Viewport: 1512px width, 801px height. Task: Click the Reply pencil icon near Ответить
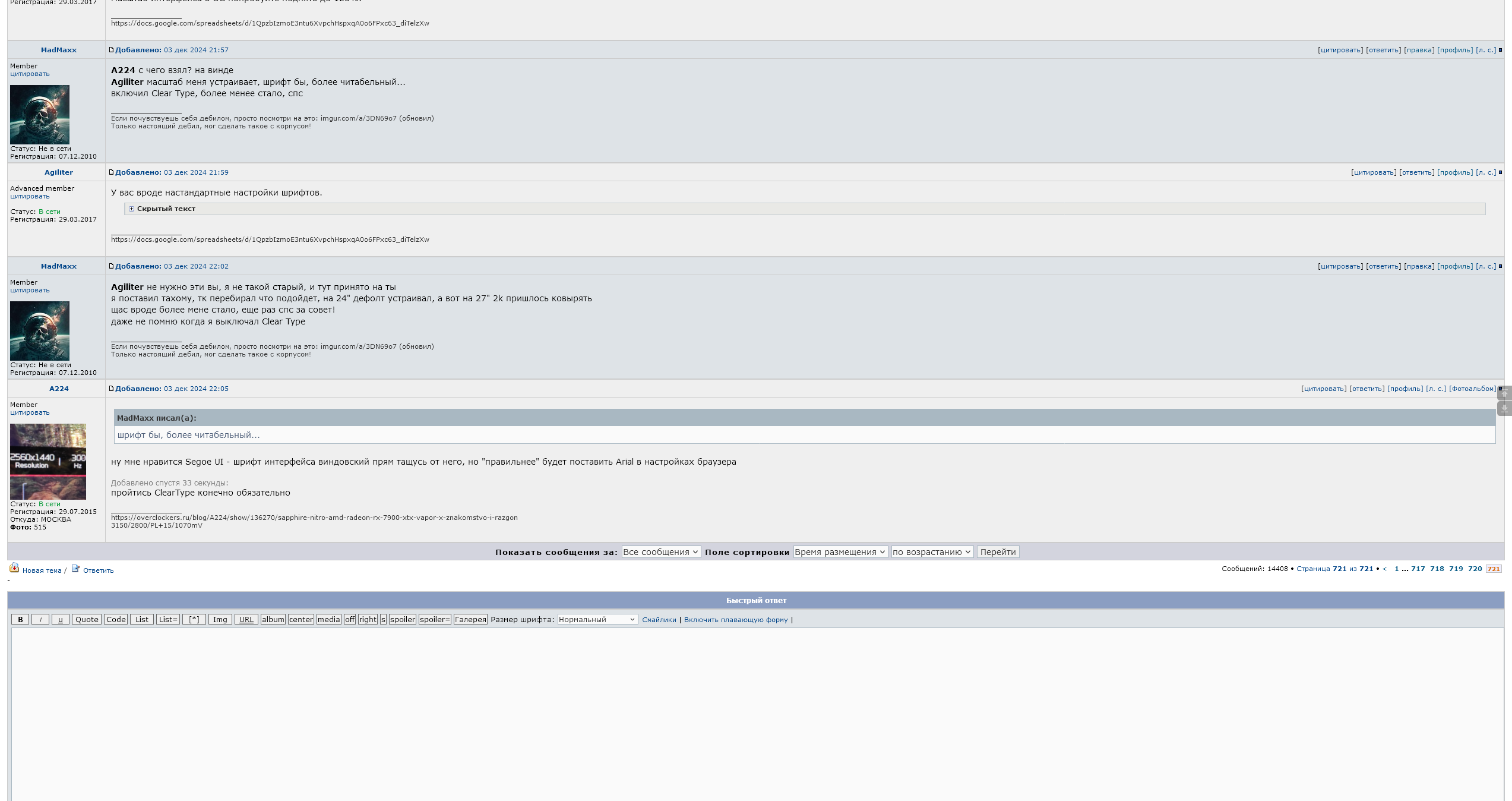coord(75,569)
